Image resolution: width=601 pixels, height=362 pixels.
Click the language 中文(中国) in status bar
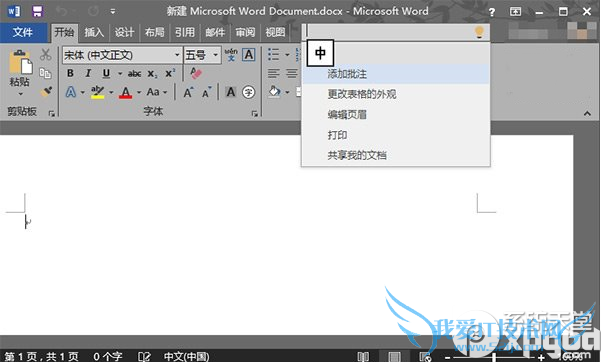[186, 357]
